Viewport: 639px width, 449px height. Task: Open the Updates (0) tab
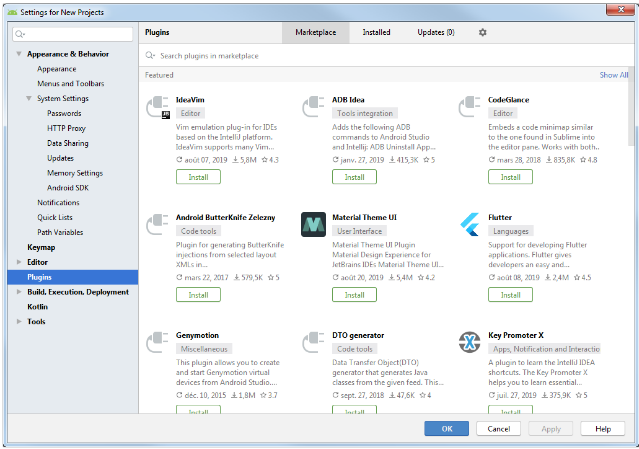[x=435, y=32]
